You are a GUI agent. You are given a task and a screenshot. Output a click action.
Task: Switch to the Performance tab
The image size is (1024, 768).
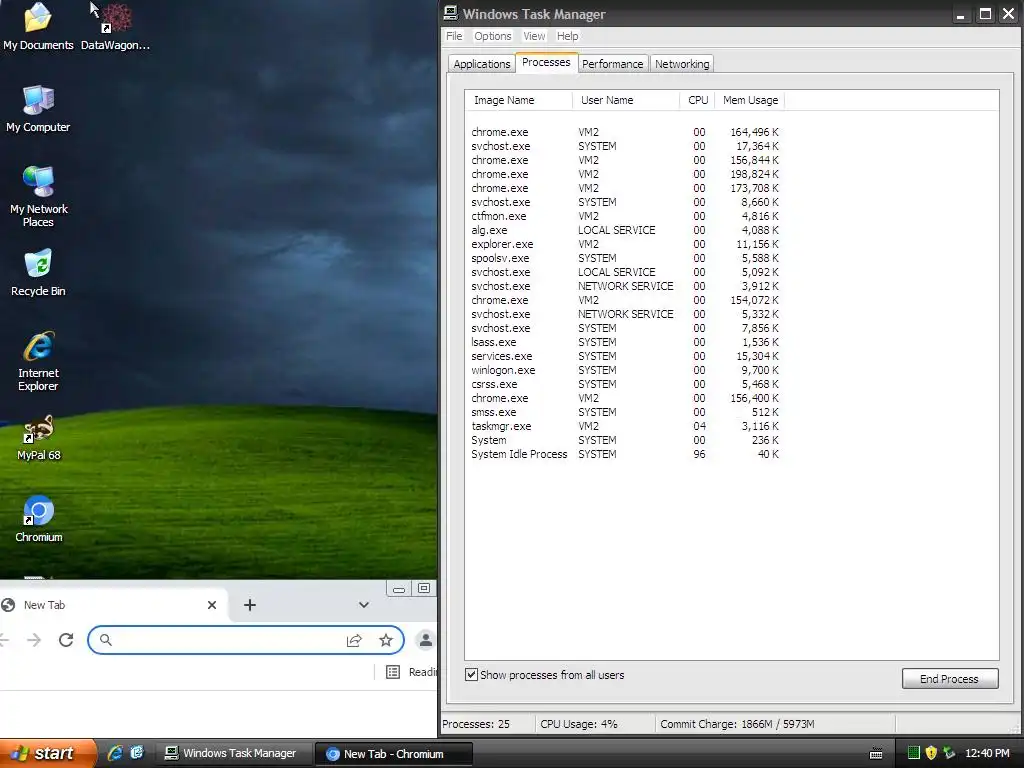612,63
